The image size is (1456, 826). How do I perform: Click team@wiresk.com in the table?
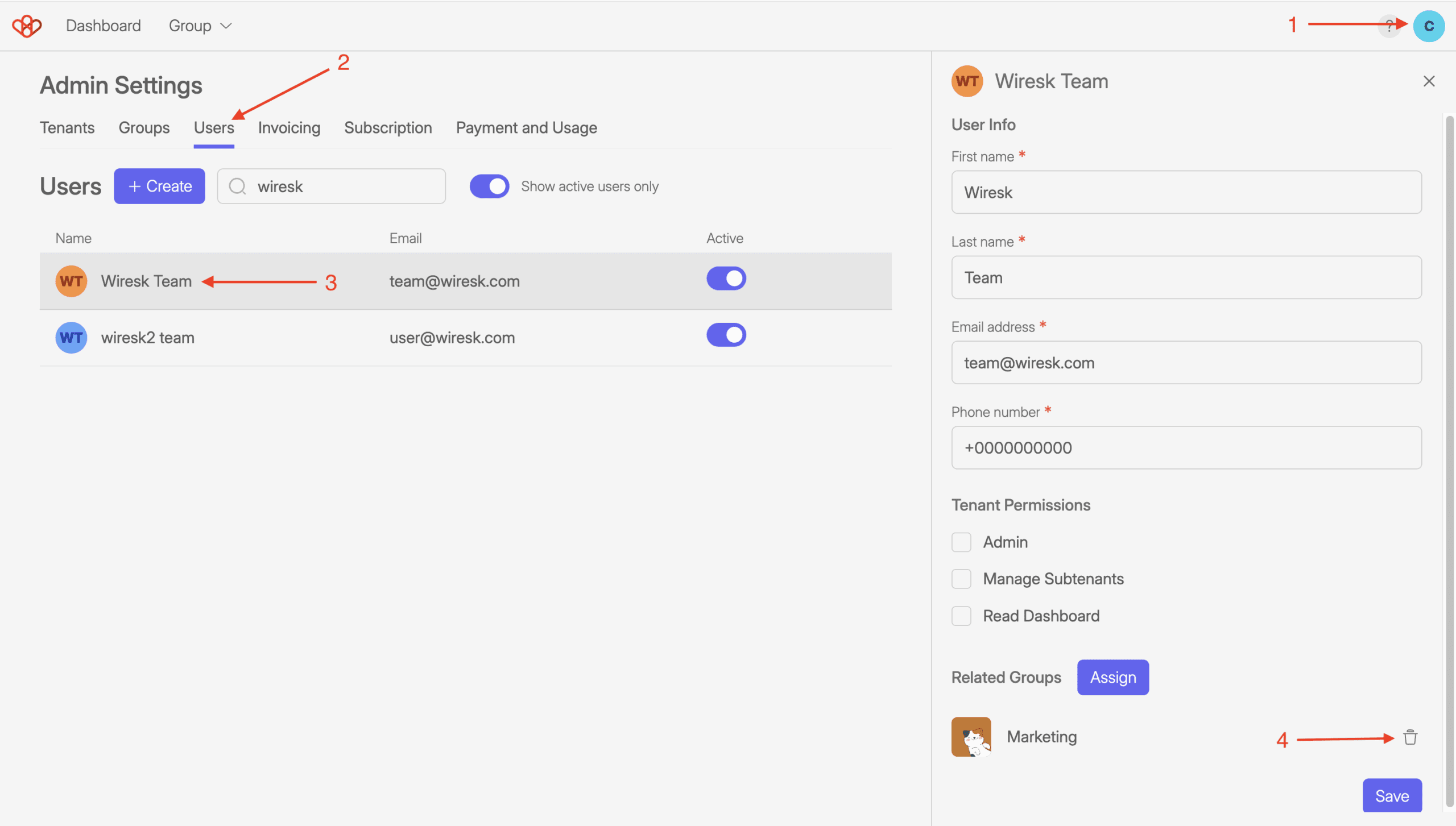[x=454, y=281]
